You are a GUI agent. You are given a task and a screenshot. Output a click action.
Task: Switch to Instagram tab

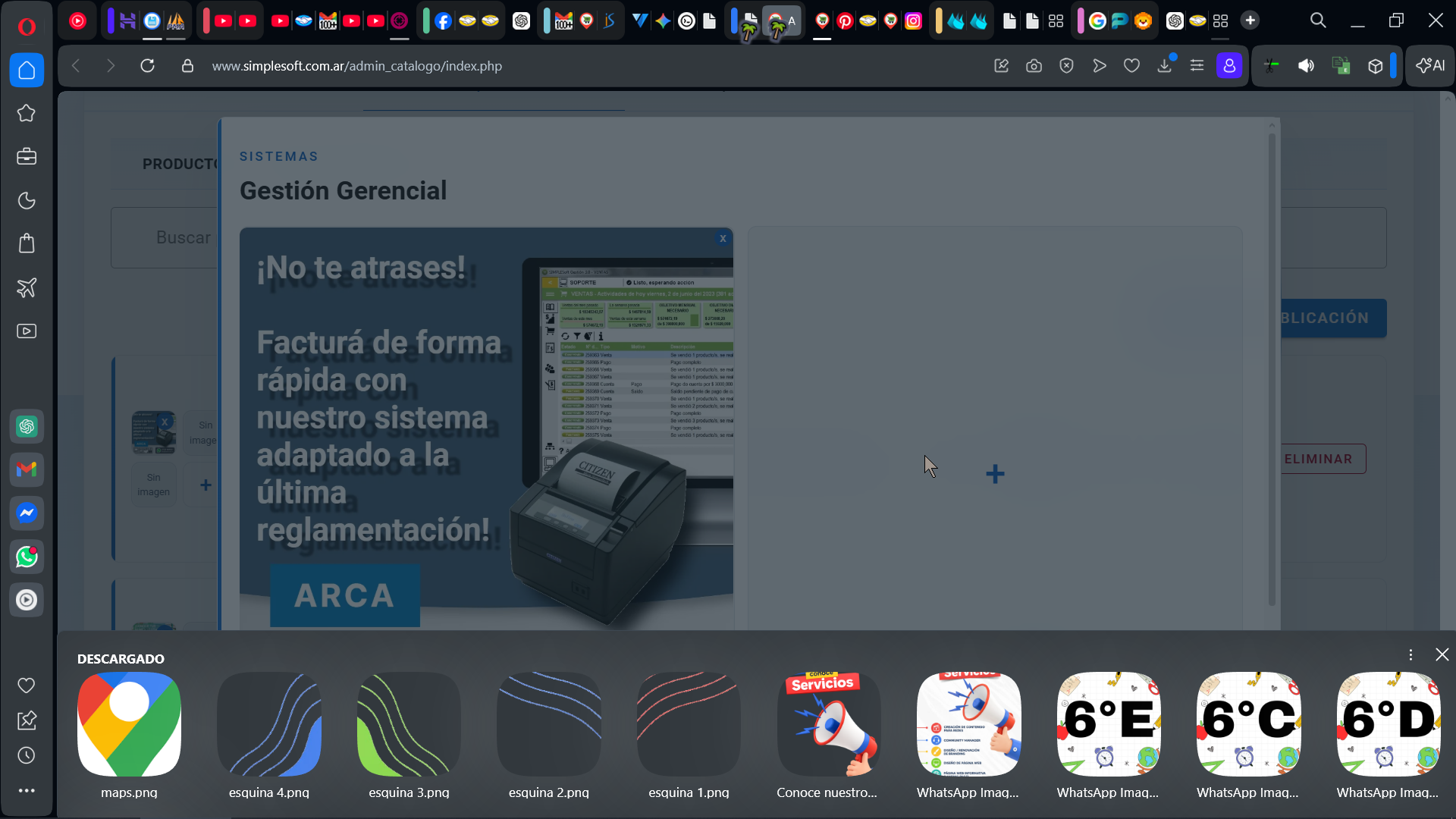[914, 21]
